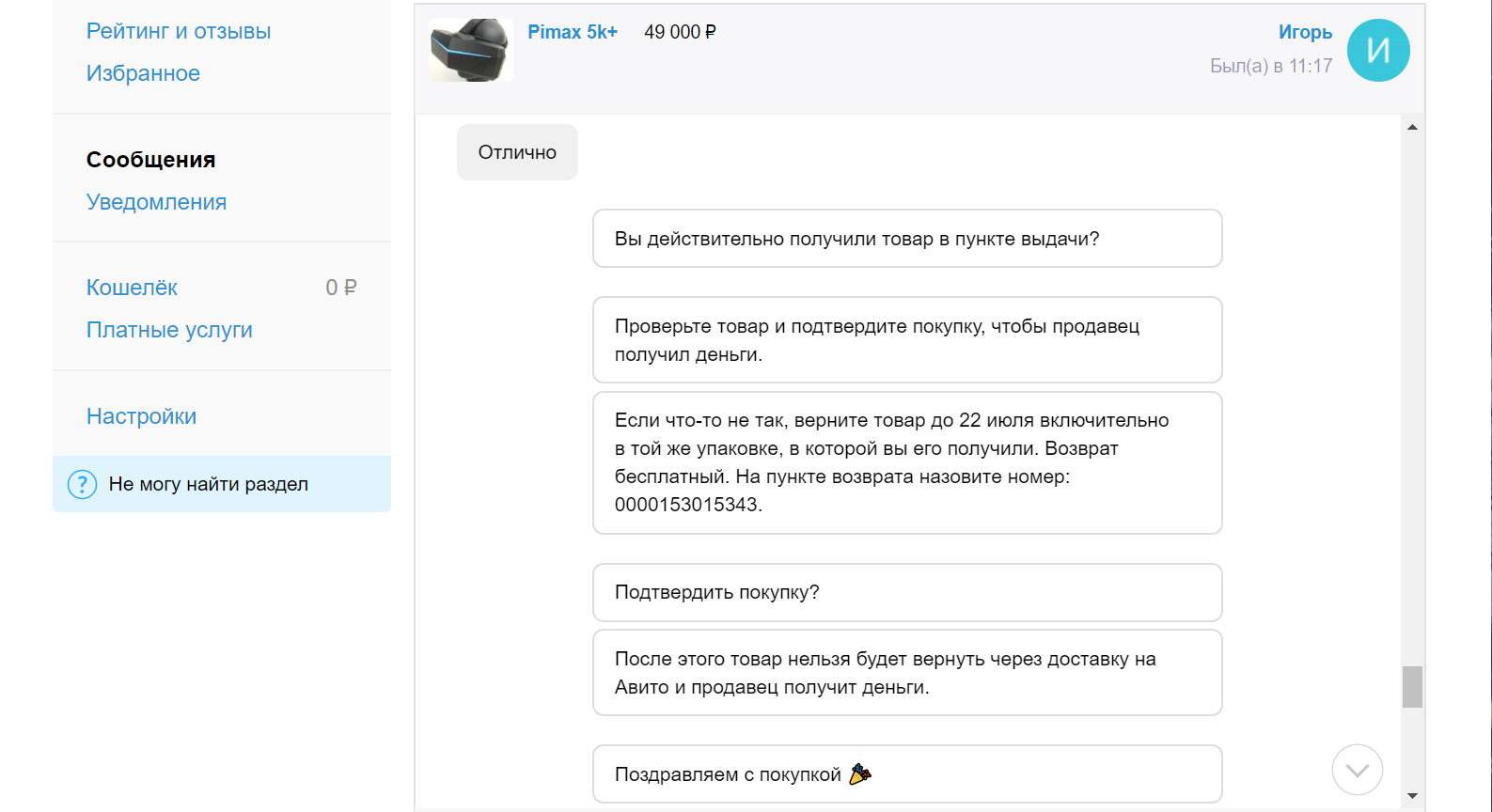Click the 'Отлично' message bubble
This screenshot has height=812, width=1492.
point(517,152)
